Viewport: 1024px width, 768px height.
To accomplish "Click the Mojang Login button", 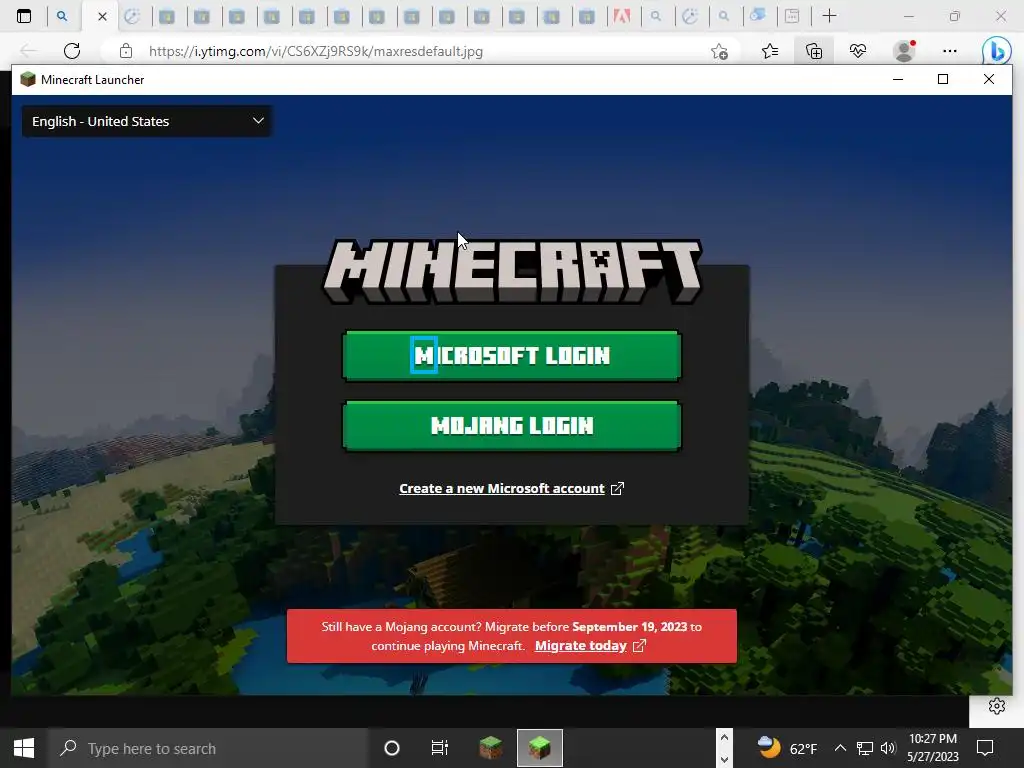I will [x=511, y=426].
